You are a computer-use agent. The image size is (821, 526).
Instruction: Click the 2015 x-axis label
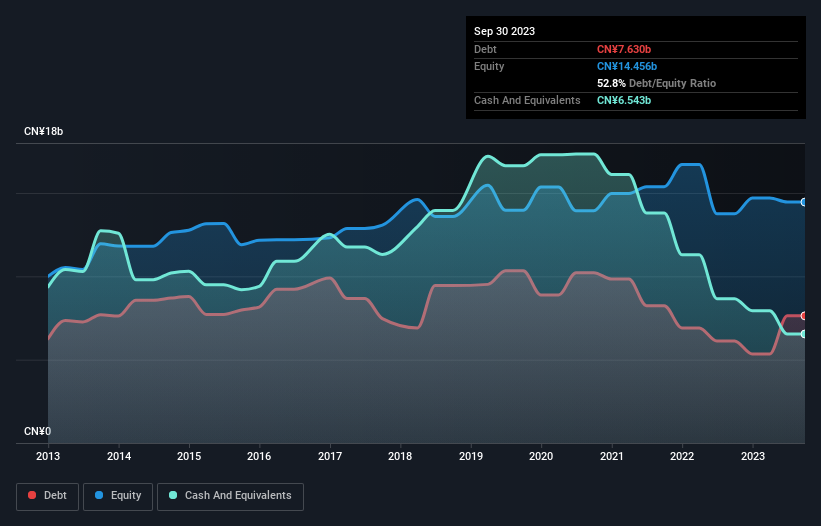[x=189, y=456]
